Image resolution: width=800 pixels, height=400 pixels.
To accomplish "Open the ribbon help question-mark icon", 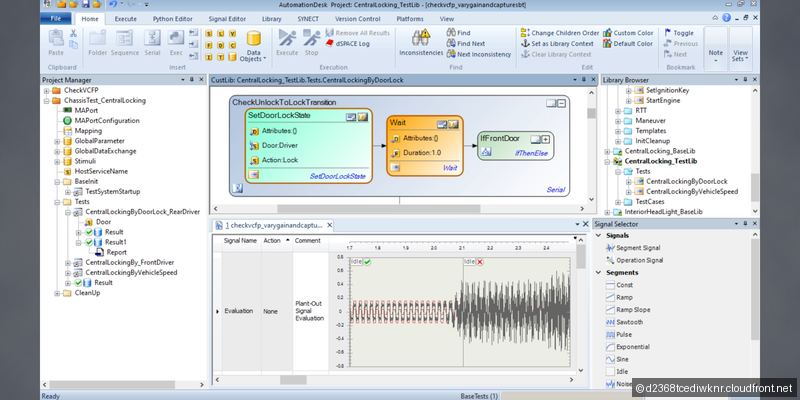I will coord(727,18).
